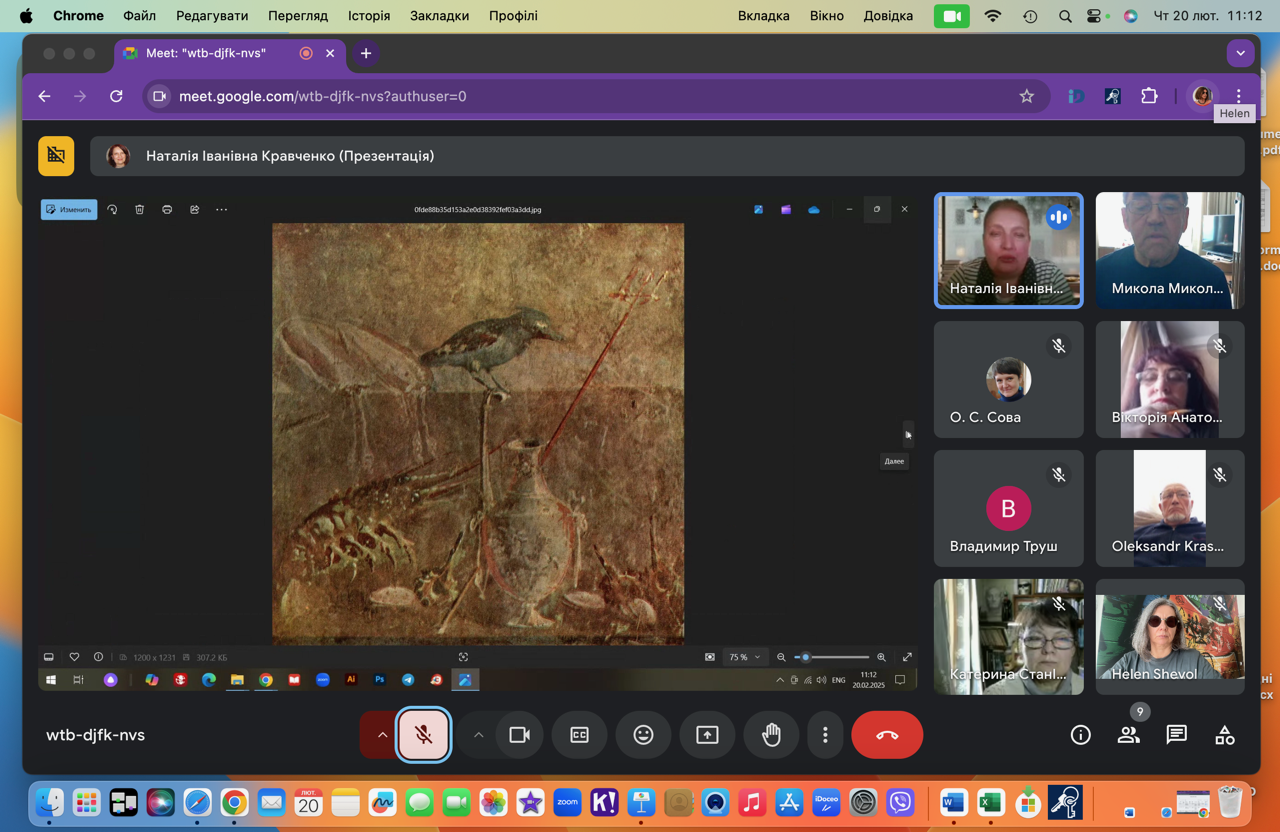Open the Редагувати menu
The height and width of the screenshot is (832, 1280).
pos(212,16)
